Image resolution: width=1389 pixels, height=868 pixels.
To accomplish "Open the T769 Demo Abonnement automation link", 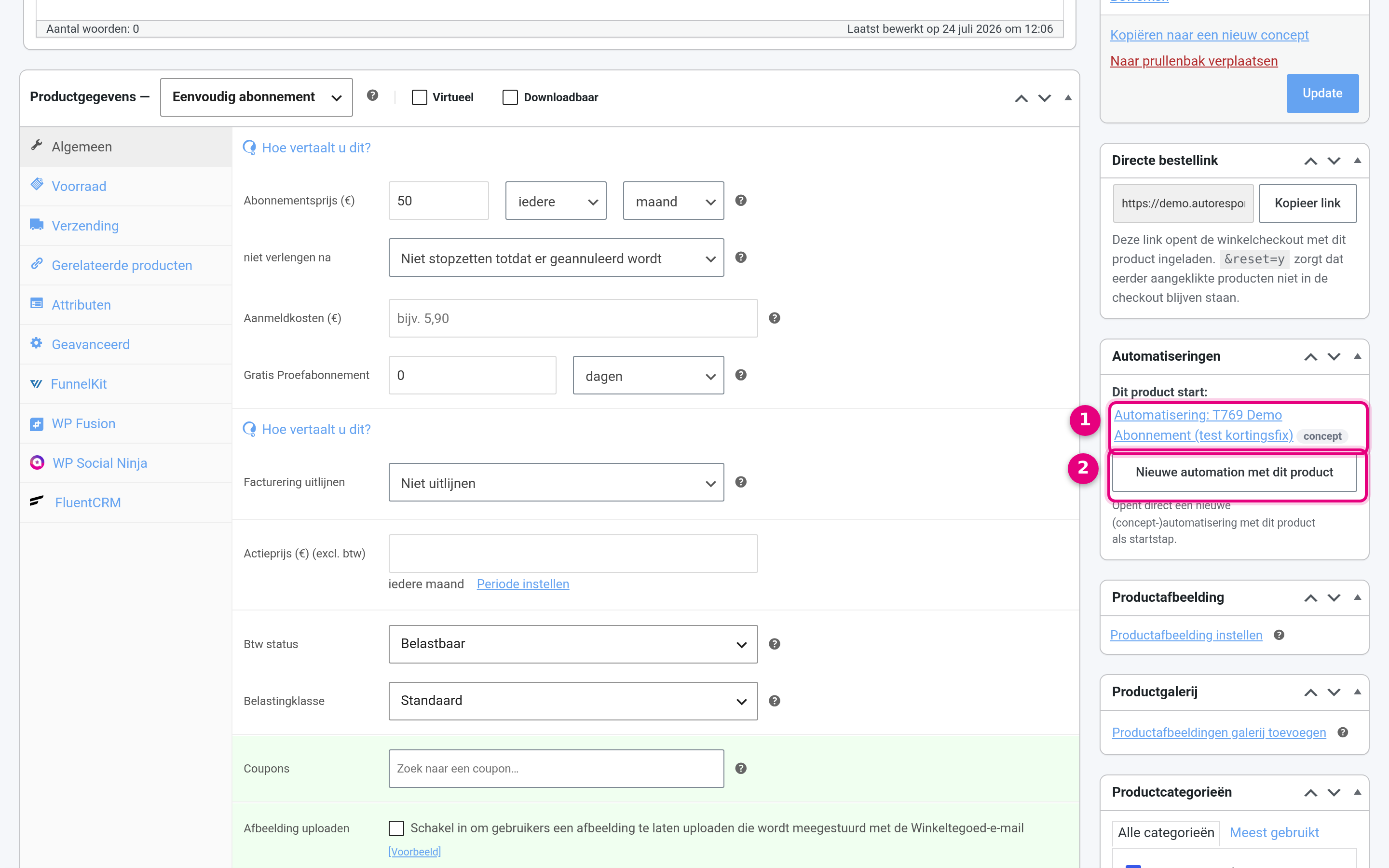I will 1203,425.
